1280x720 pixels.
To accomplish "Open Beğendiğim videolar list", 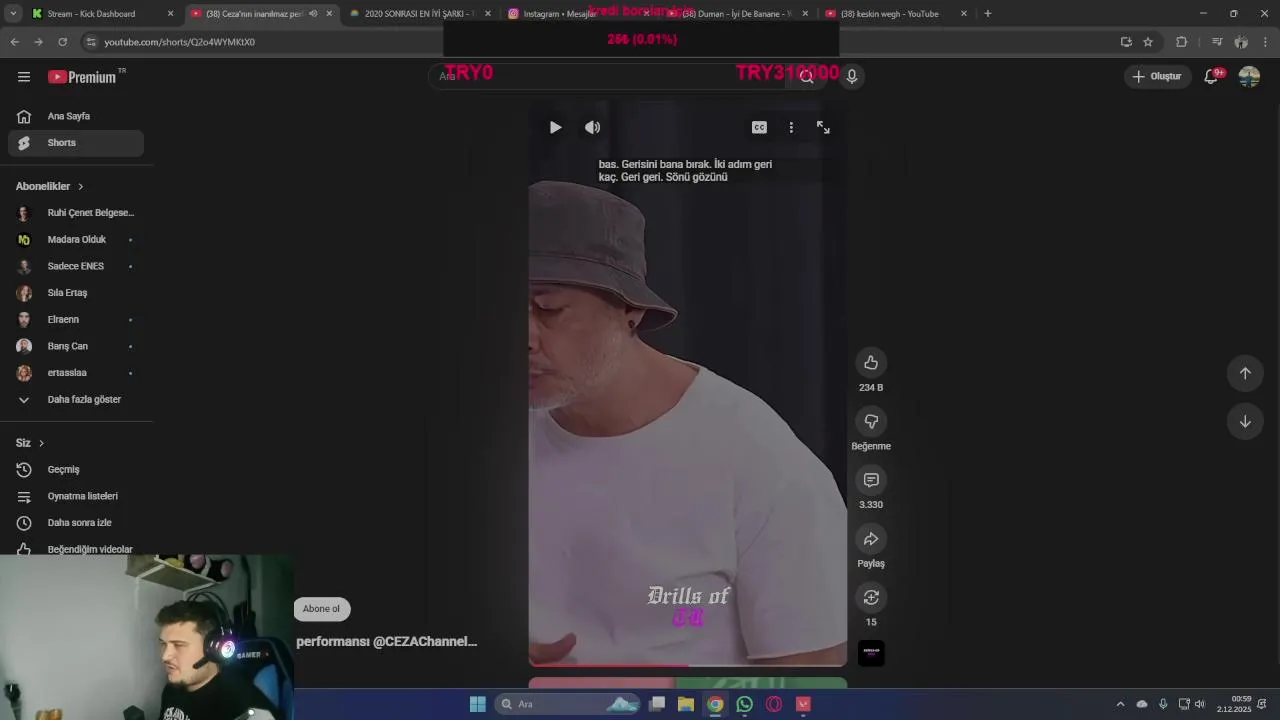I will pyautogui.click(x=76, y=549).
